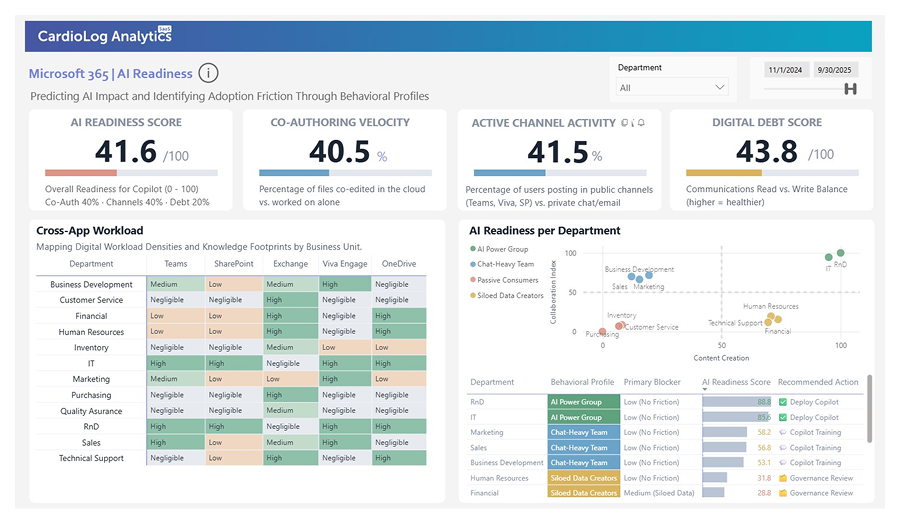Click the 43.8 Digital Debt Score value
The height and width of the screenshot is (524, 900).
coord(767,152)
